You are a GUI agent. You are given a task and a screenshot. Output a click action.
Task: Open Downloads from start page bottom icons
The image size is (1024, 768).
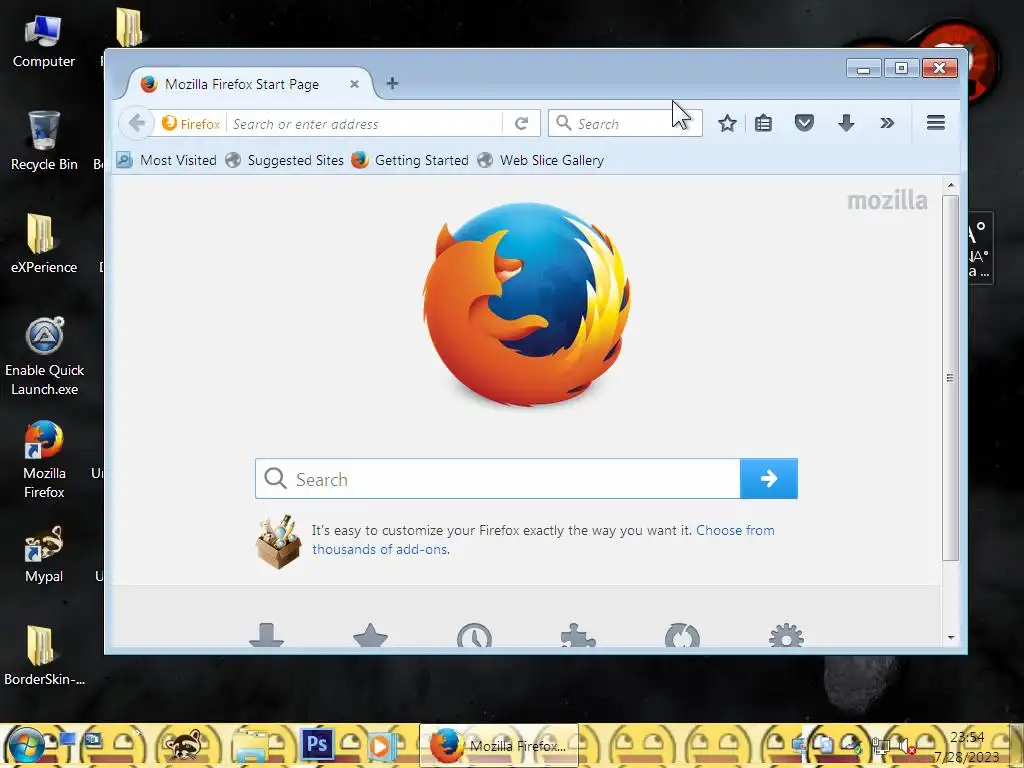click(x=266, y=635)
